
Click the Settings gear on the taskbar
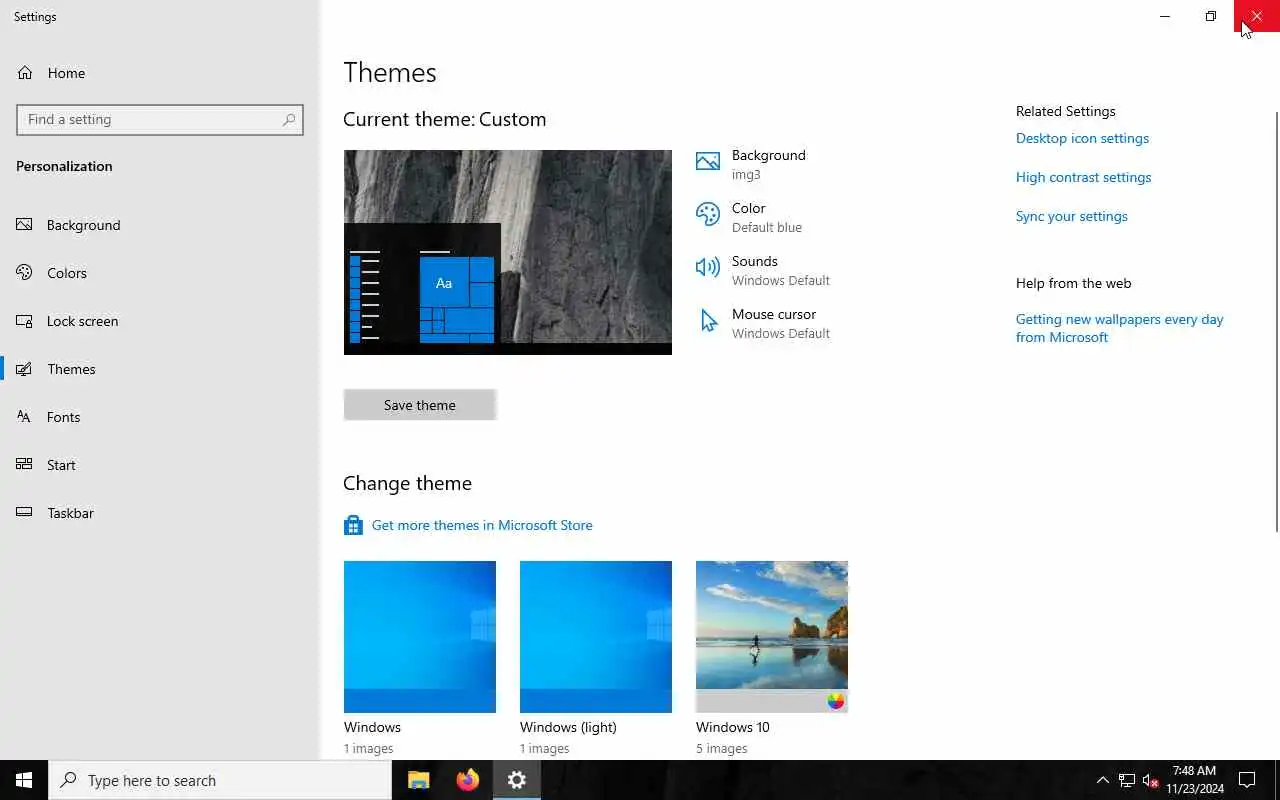tap(517, 780)
